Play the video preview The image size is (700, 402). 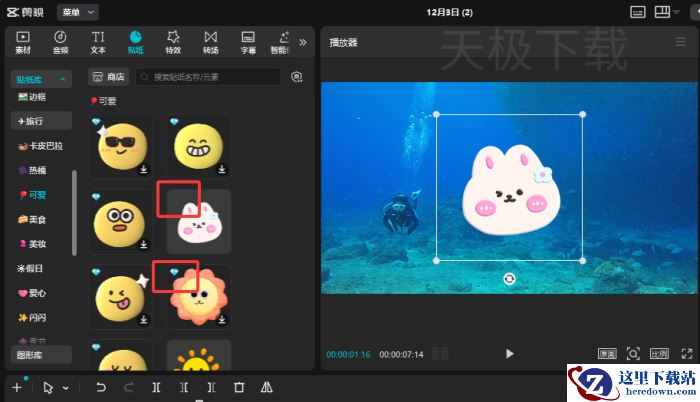[509, 354]
